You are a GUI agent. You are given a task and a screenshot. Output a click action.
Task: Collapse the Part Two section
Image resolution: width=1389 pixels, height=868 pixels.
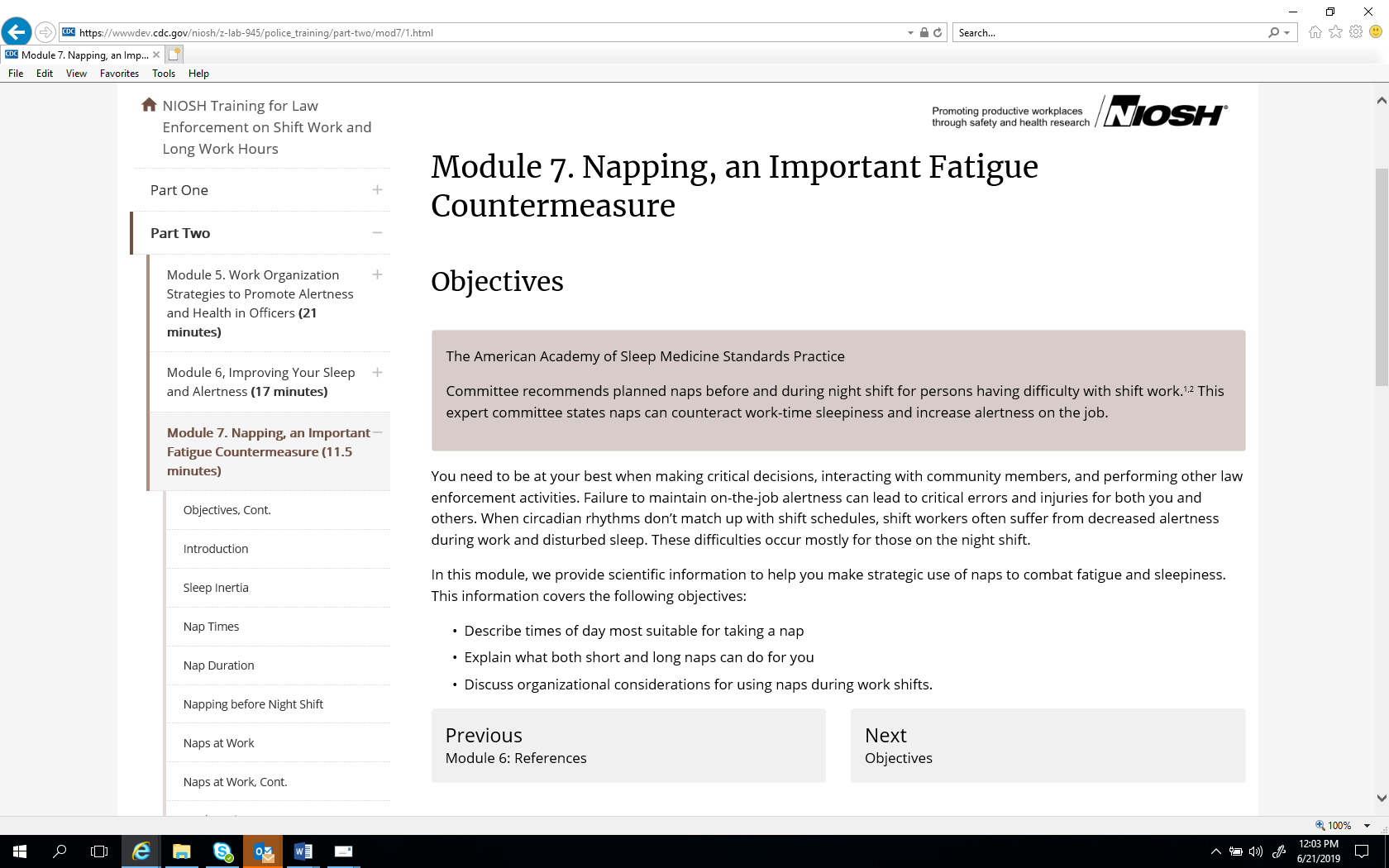coord(377,233)
